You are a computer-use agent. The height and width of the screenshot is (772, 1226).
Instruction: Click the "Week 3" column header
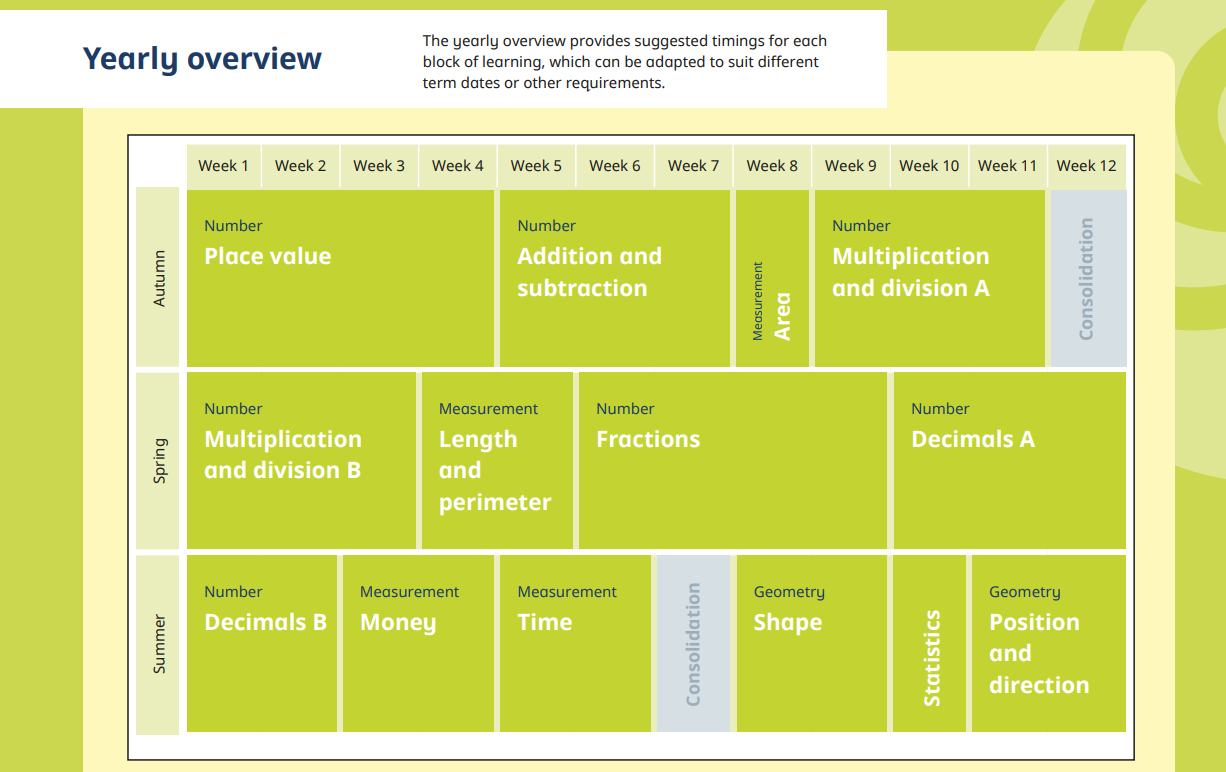(379, 166)
